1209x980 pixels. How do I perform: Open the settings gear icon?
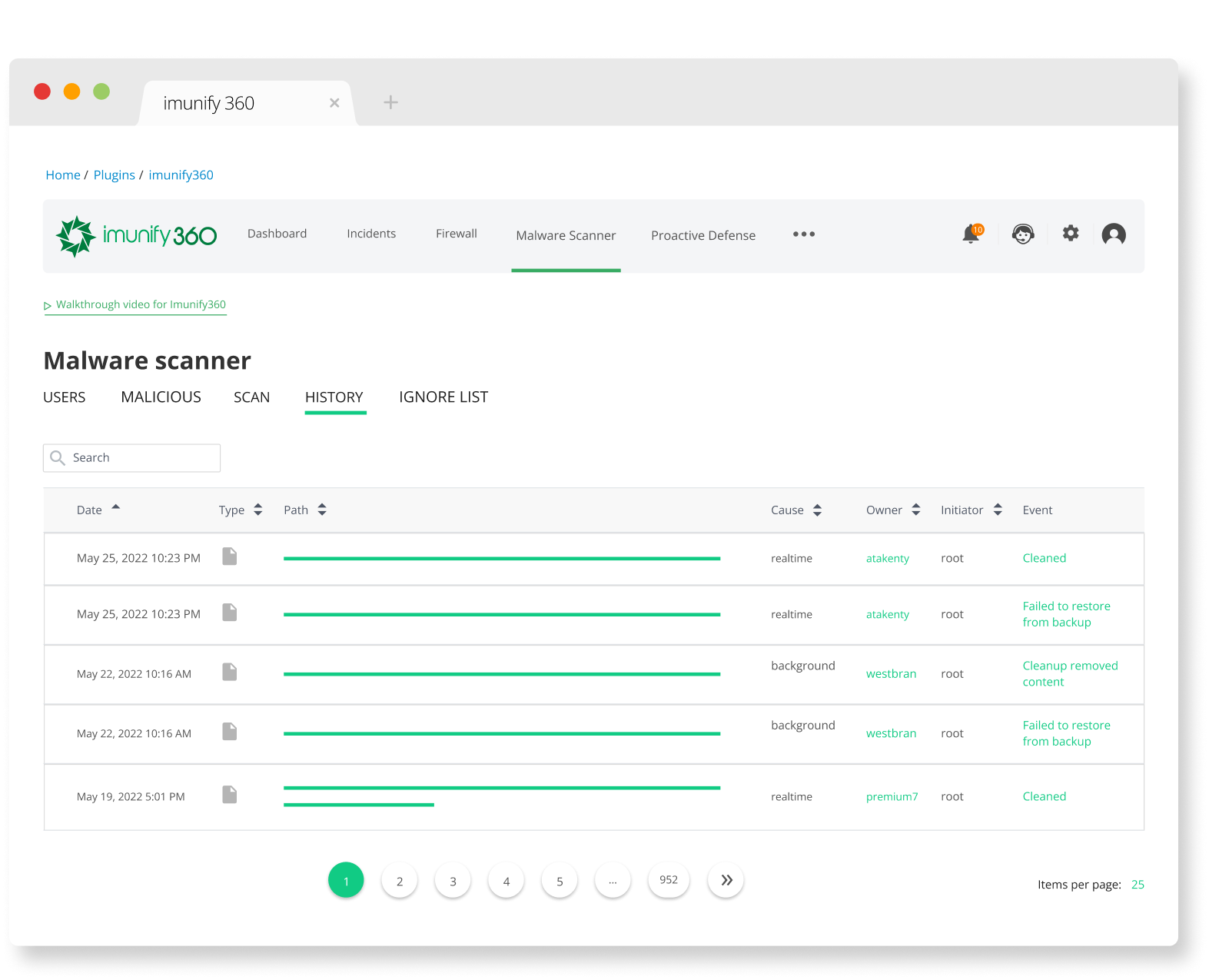pyautogui.click(x=1070, y=233)
